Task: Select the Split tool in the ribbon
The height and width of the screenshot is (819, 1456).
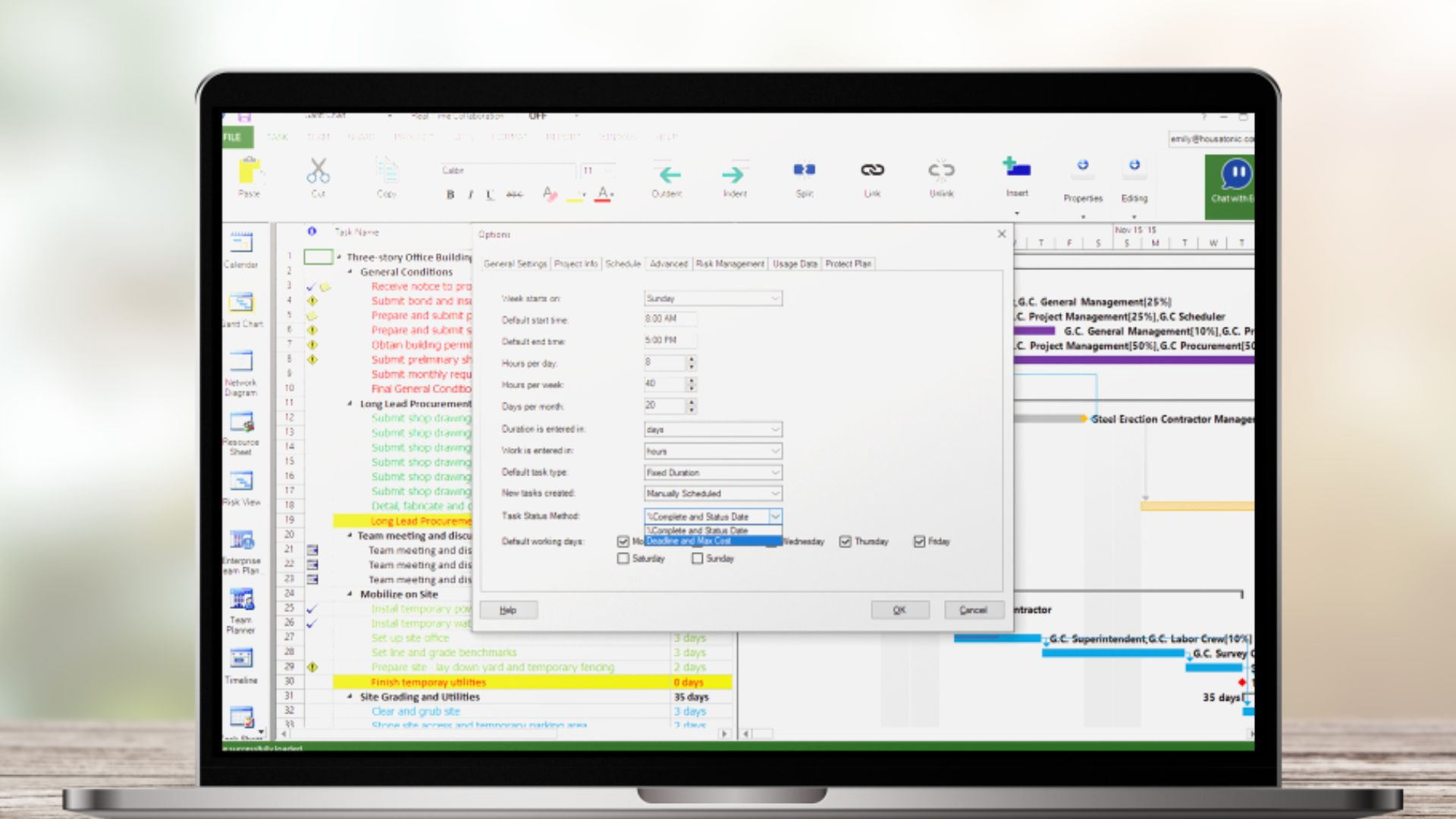Action: 804,177
